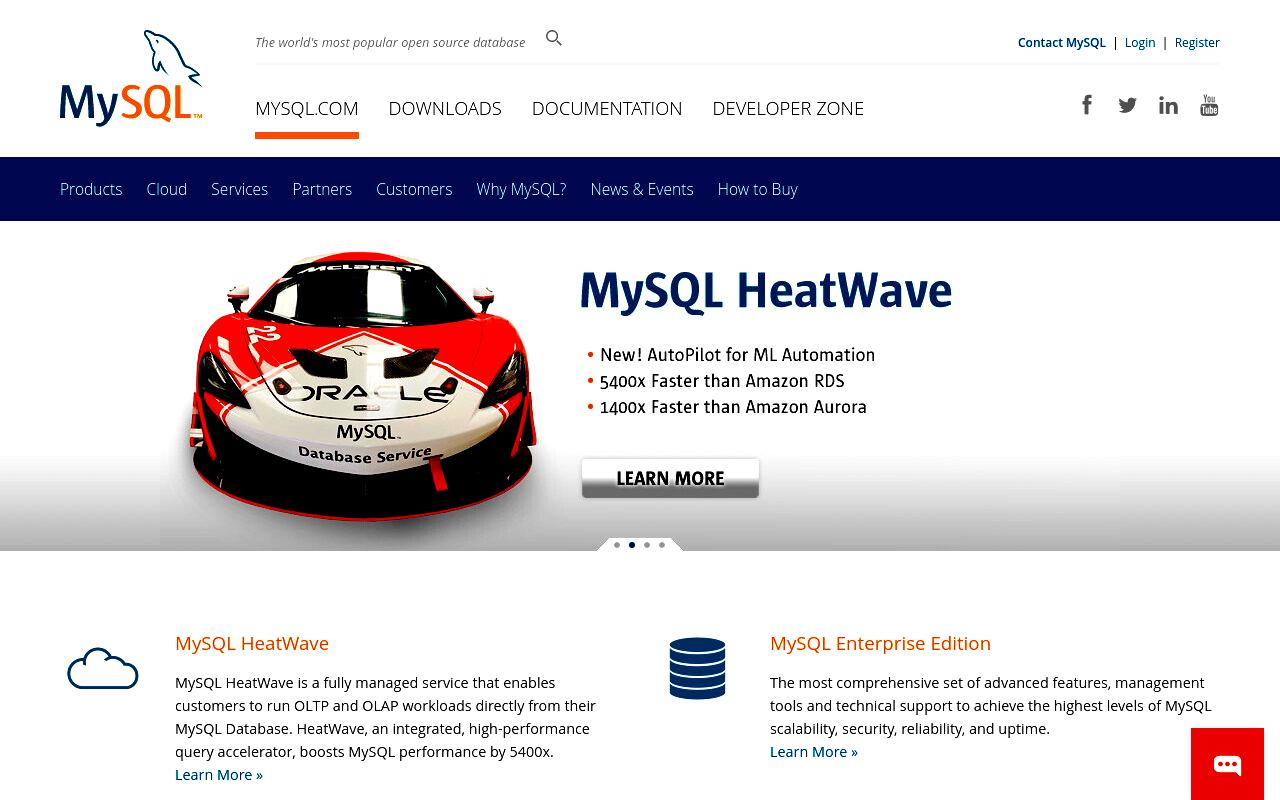Select the first carousel slide dot
1280x800 pixels.
(x=617, y=545)
